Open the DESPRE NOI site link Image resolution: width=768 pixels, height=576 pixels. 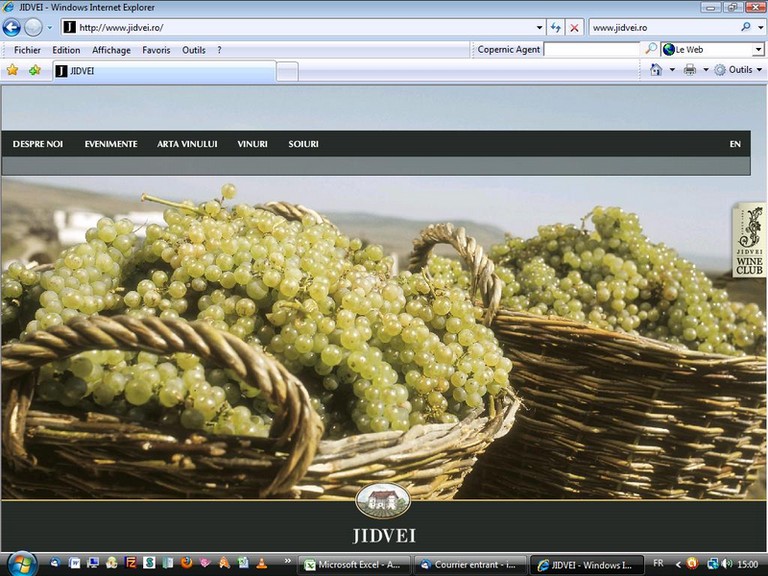coord(38,144)
